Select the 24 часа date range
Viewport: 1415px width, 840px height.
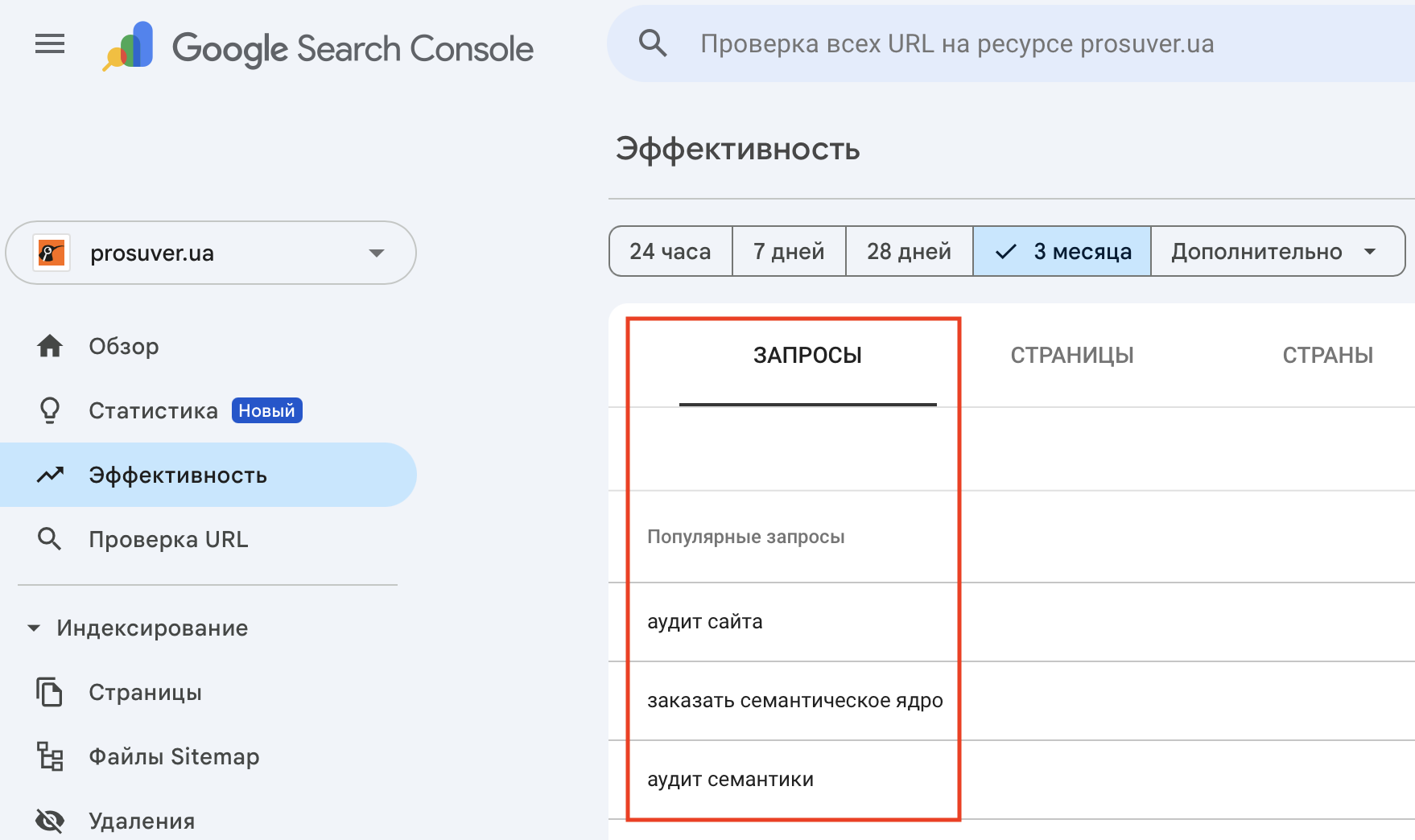tap(670, 252)
